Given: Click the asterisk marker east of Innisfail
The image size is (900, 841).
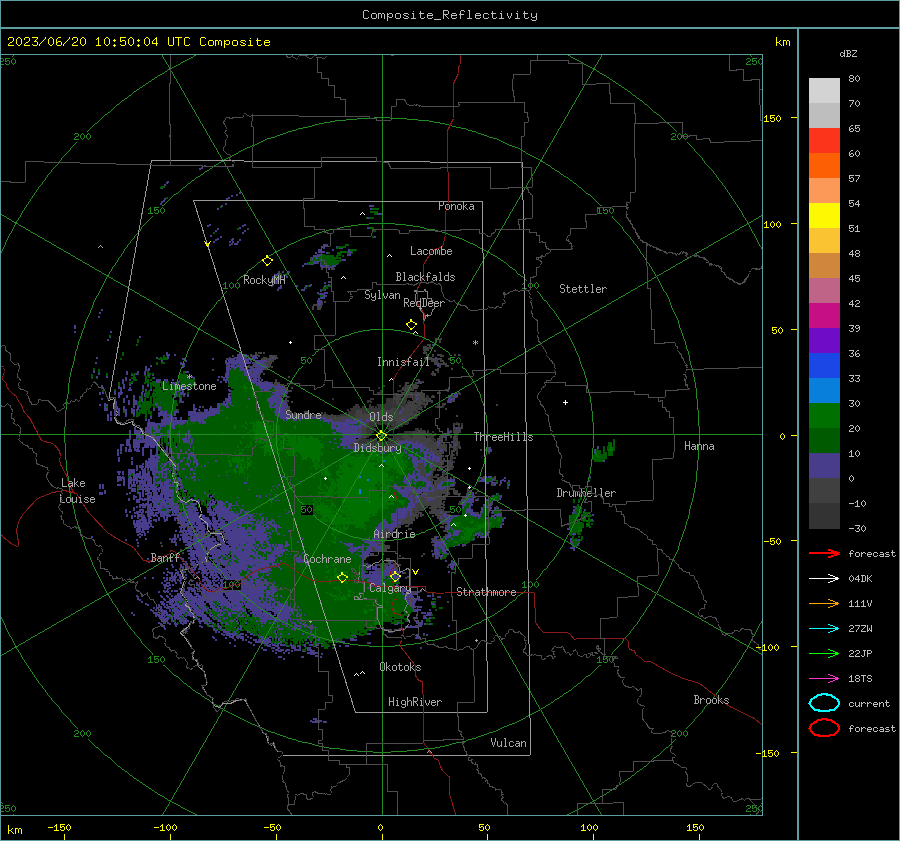Looking at the screenshot, I should [475, 343].
